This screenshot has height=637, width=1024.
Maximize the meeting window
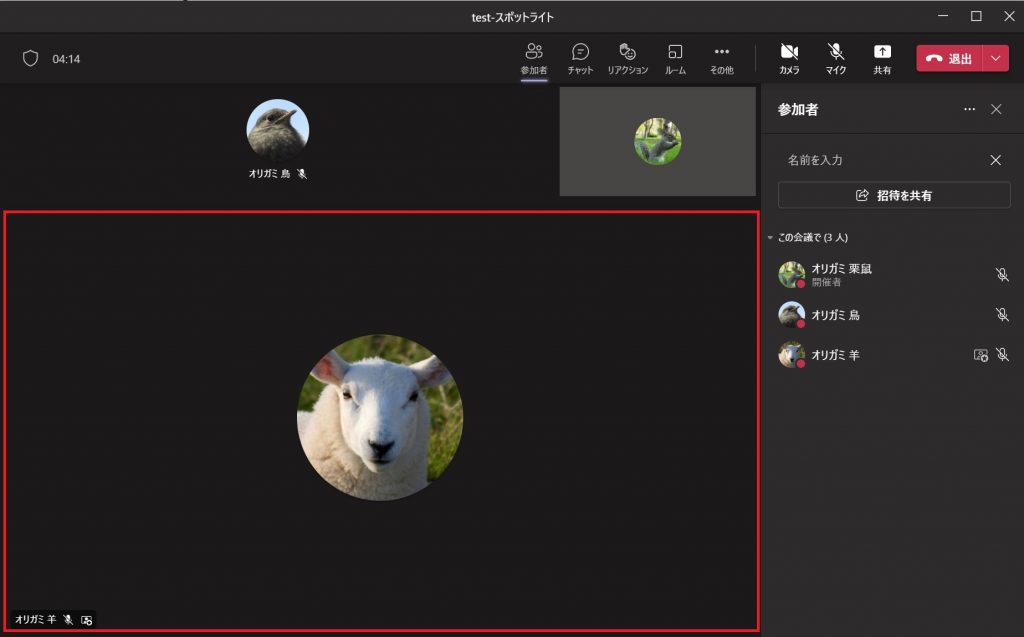coord(976,16)
